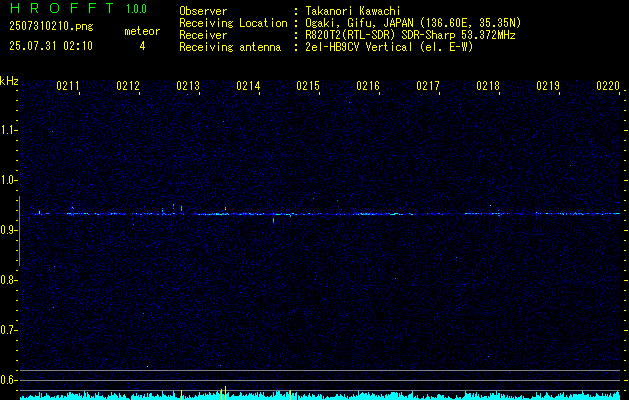Click the Receiving antenna label
This screenshot has width=629, height=400.
230,47
